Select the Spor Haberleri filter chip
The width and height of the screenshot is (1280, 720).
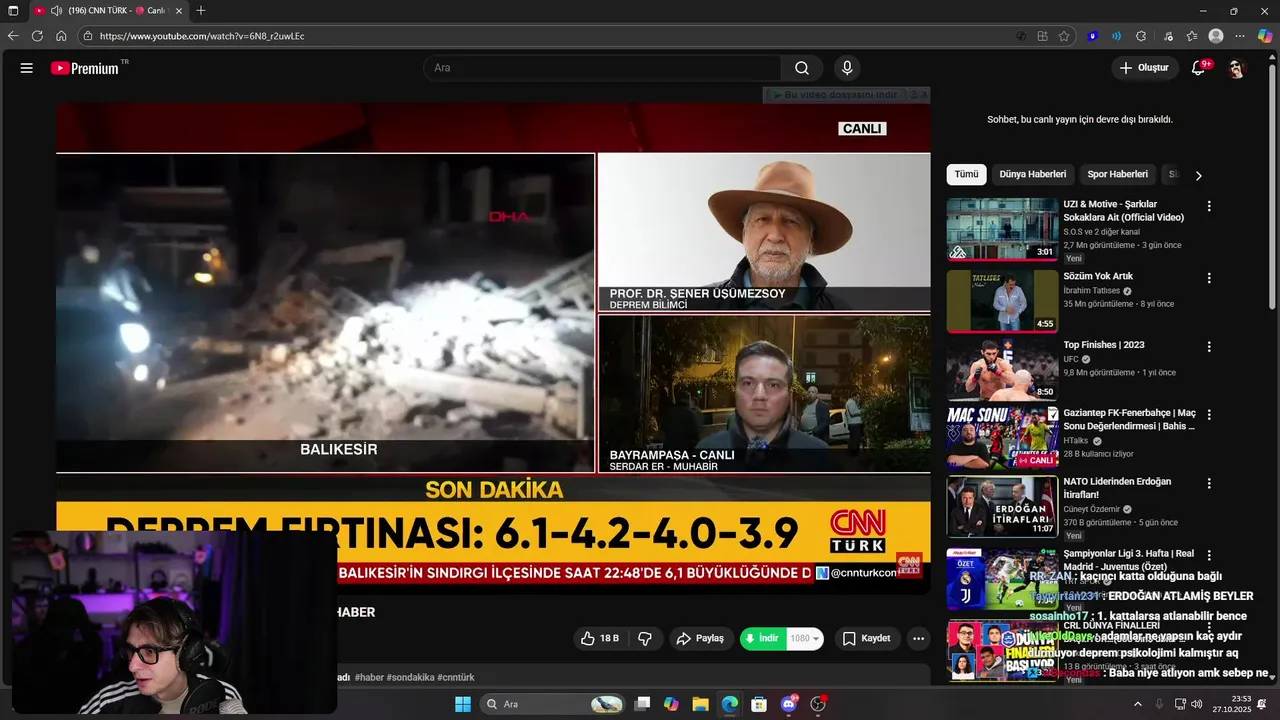point(1117,174)
